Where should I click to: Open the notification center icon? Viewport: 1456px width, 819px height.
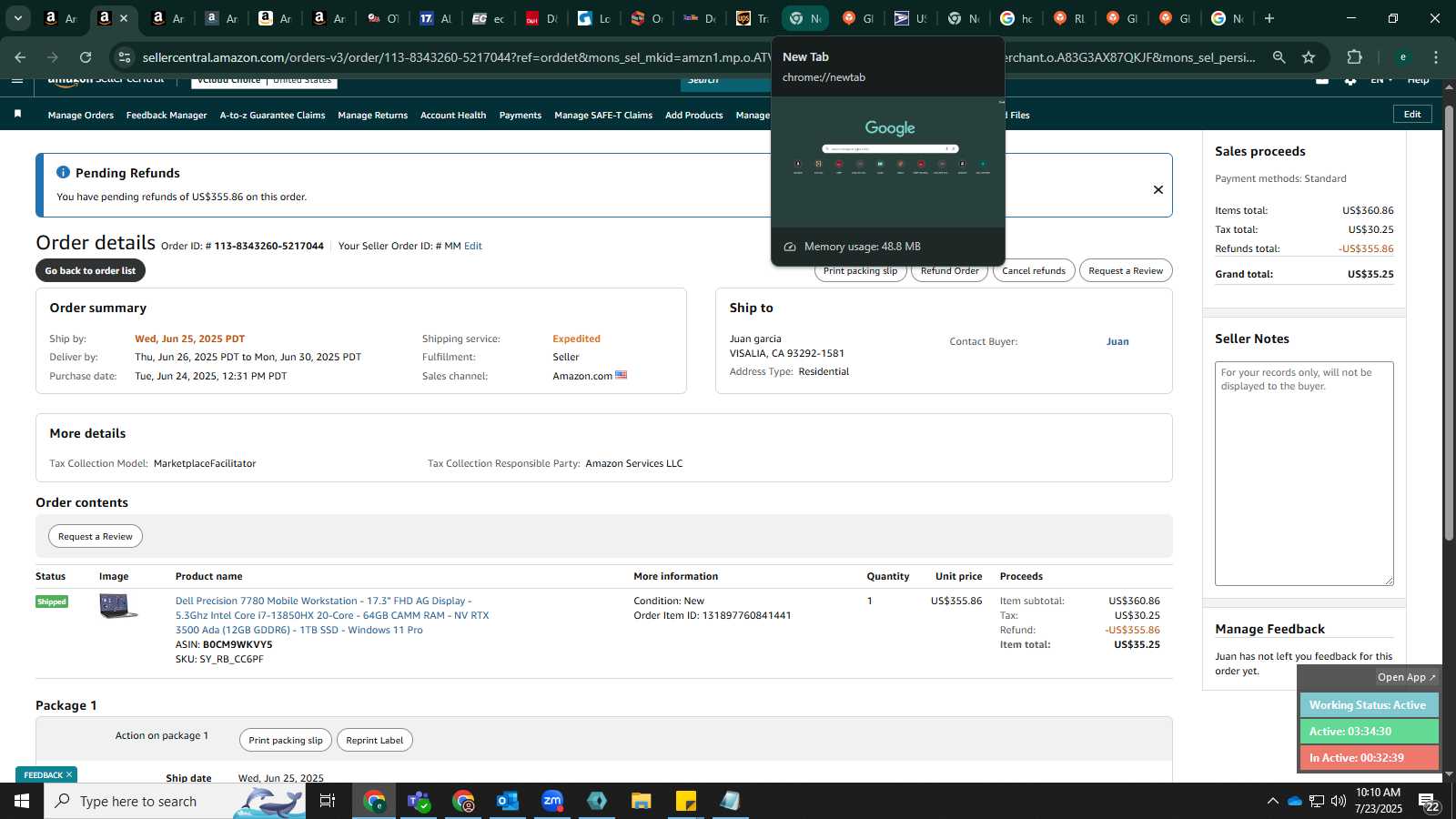point(1430,802)
